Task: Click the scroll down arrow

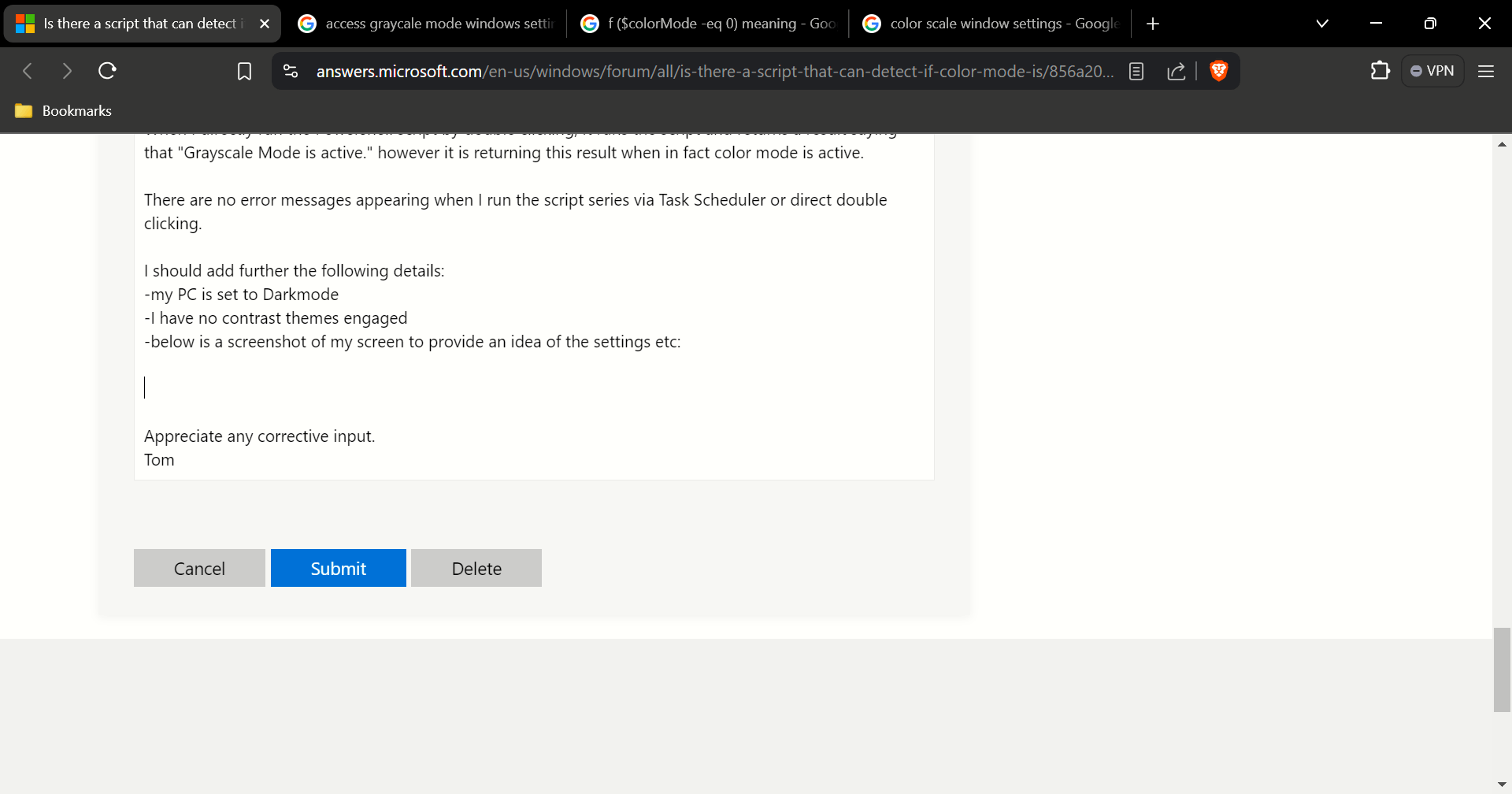Action: point(1502,785)
